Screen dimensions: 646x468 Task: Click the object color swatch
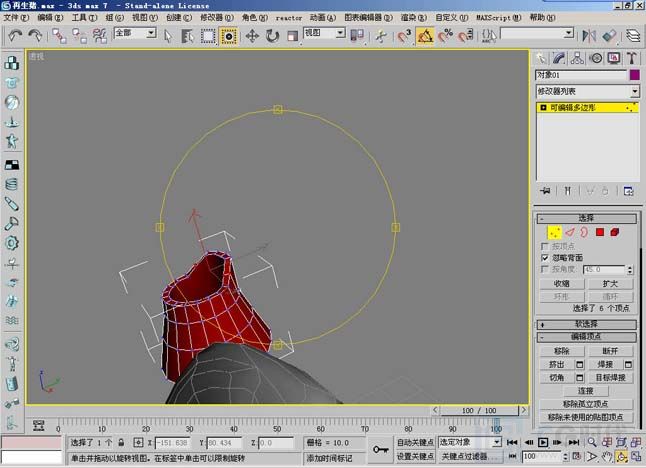click(634, 75)
